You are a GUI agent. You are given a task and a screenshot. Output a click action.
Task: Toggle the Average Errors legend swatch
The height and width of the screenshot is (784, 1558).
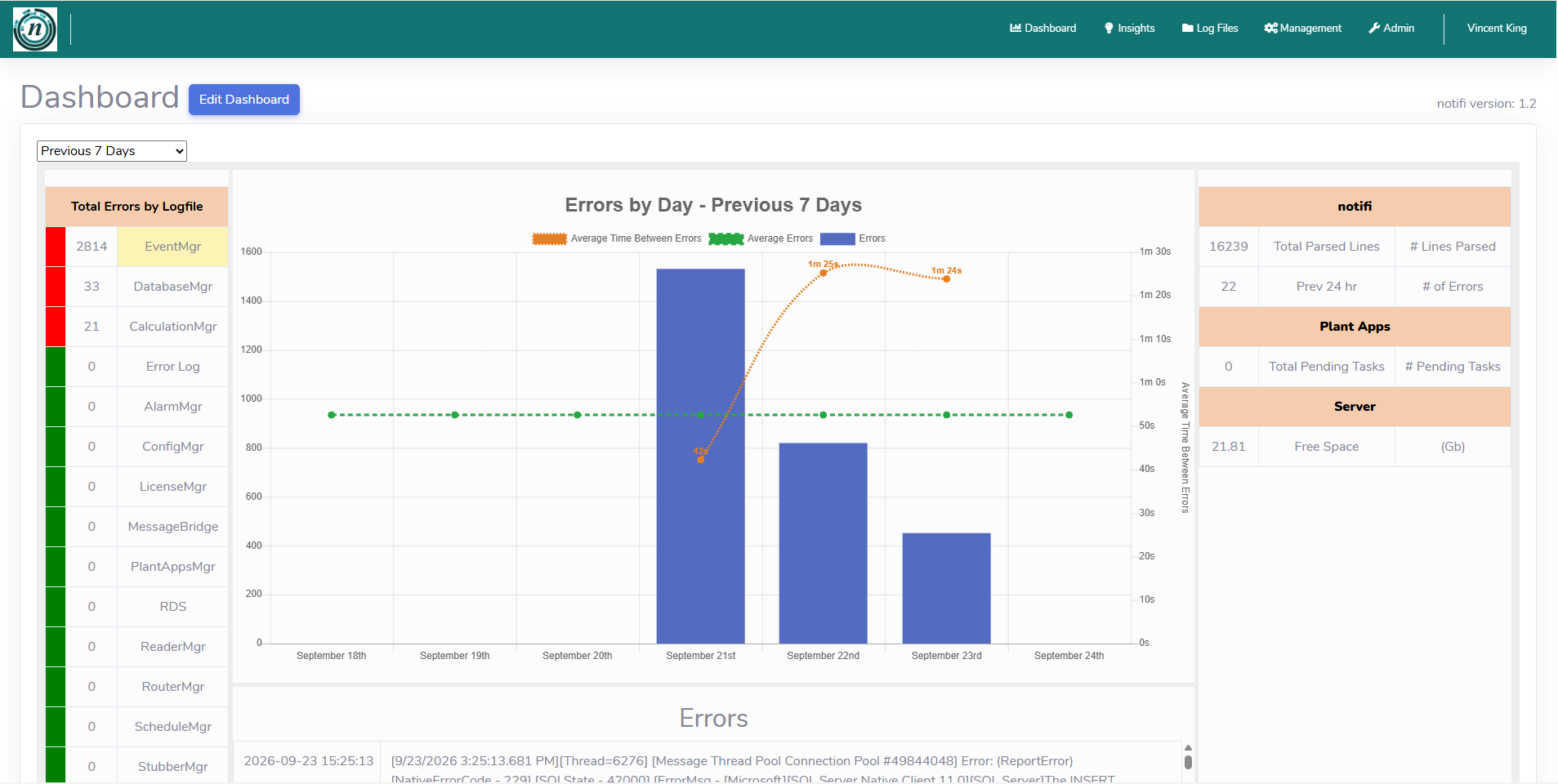[725, 238]
